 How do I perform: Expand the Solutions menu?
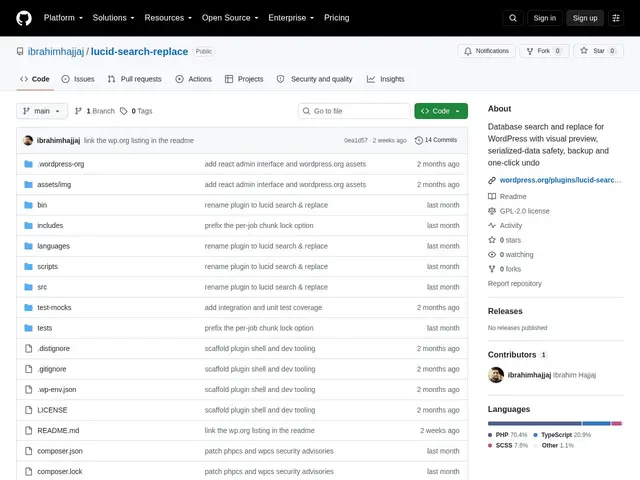pos(113,18)
